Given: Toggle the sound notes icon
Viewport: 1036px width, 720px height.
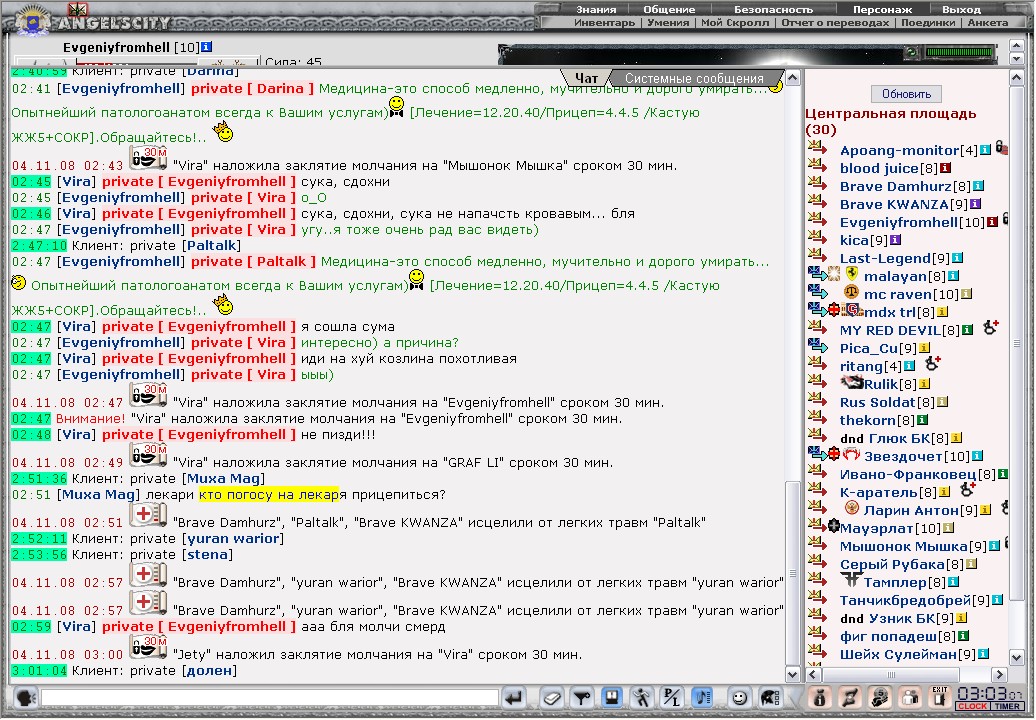Looking at the screenshot, I should click(x=702, y=698).
